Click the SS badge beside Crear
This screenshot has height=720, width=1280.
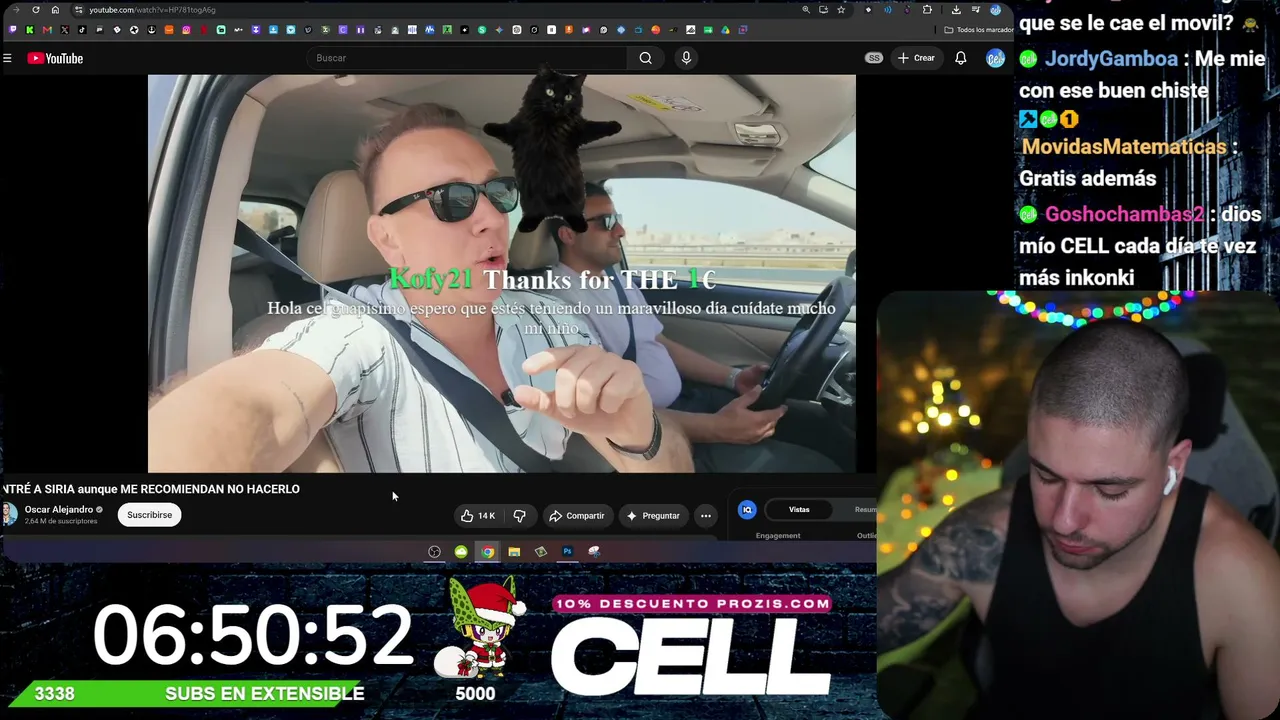(x=874, y=58)
